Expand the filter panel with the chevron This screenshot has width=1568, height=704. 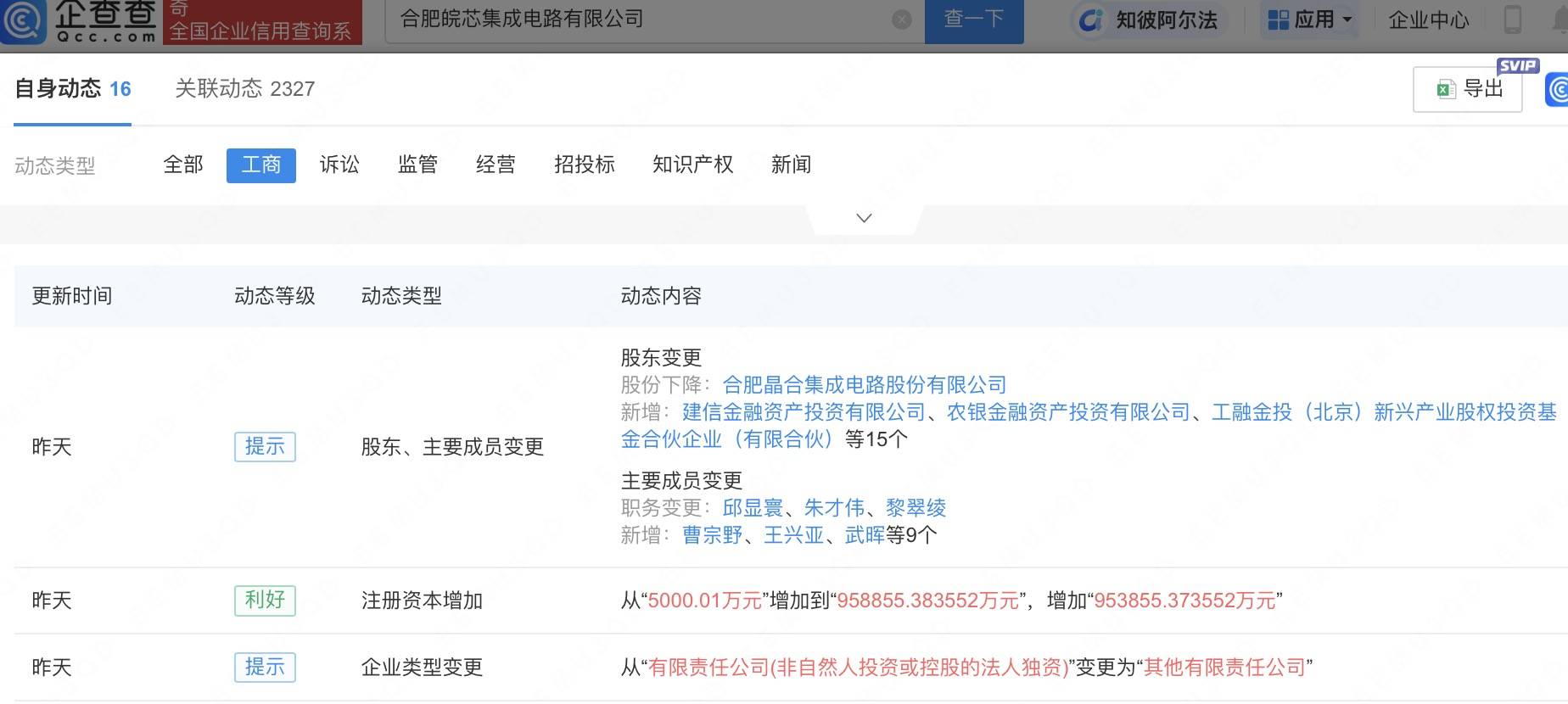[x=864, y=219]
